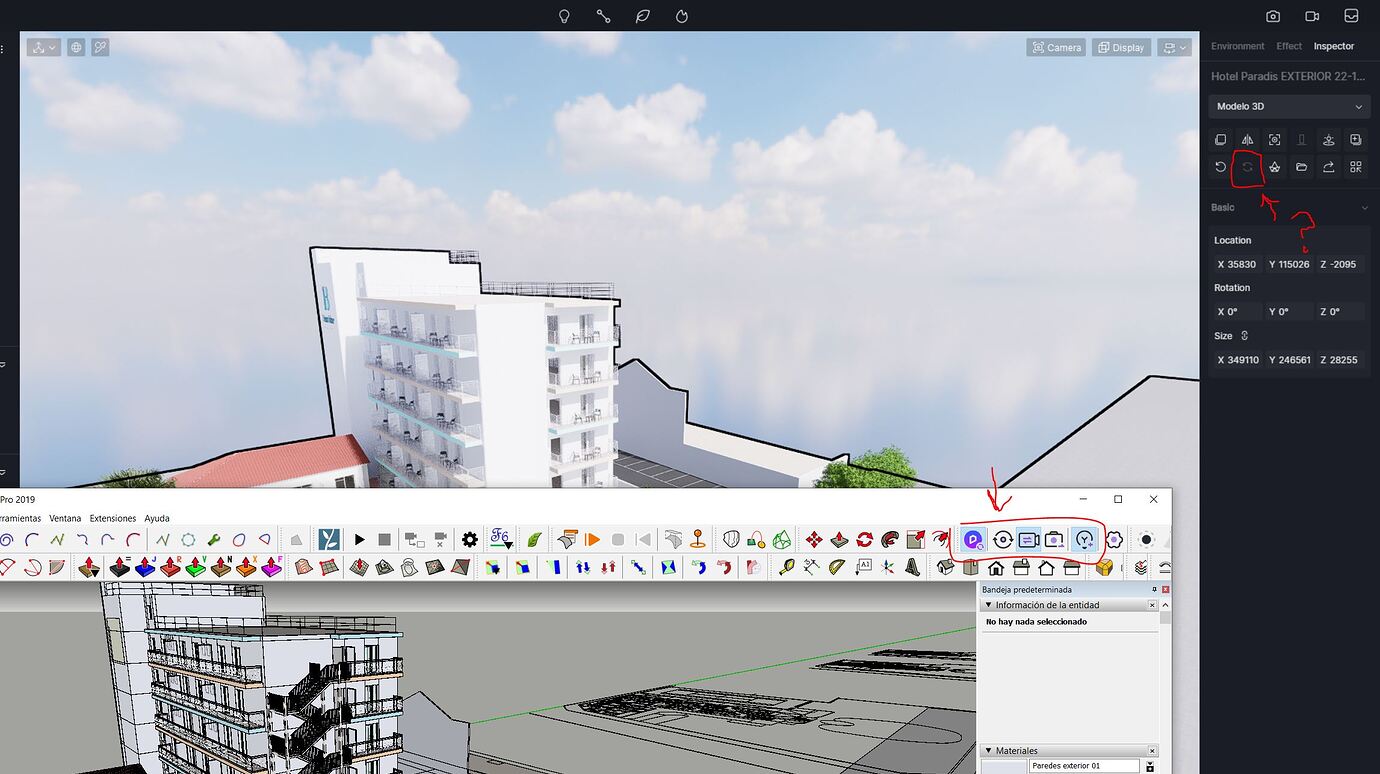The image size is (1380, 774).
Task: Click the D5 reset undo arrow icon in Inspector
Action: click(1220, 167)
